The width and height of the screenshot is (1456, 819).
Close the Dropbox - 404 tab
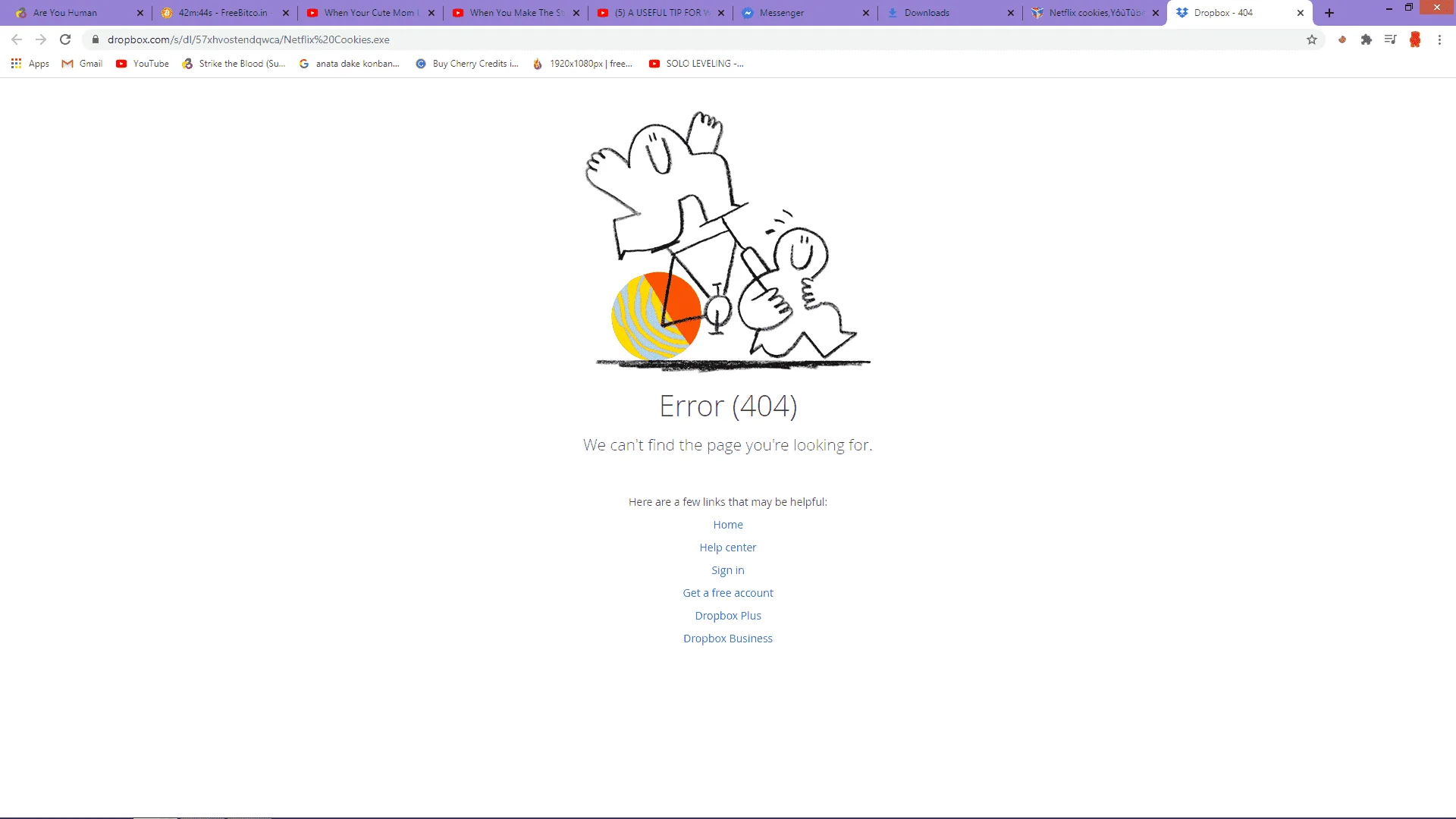[x=1301, y=13]
